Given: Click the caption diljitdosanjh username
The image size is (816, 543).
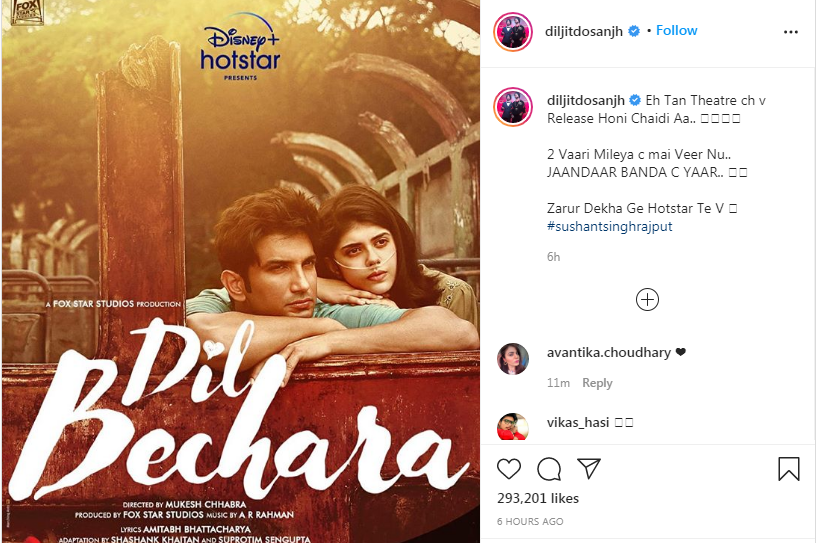Looking at the screenshot, I should point(585,100).
